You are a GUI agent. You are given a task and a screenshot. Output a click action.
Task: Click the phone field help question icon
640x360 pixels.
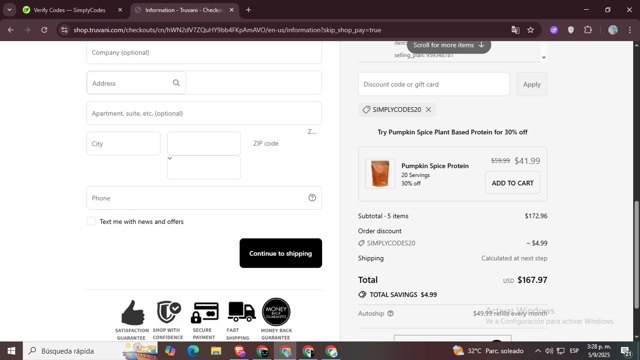click(x=312, y=198)
